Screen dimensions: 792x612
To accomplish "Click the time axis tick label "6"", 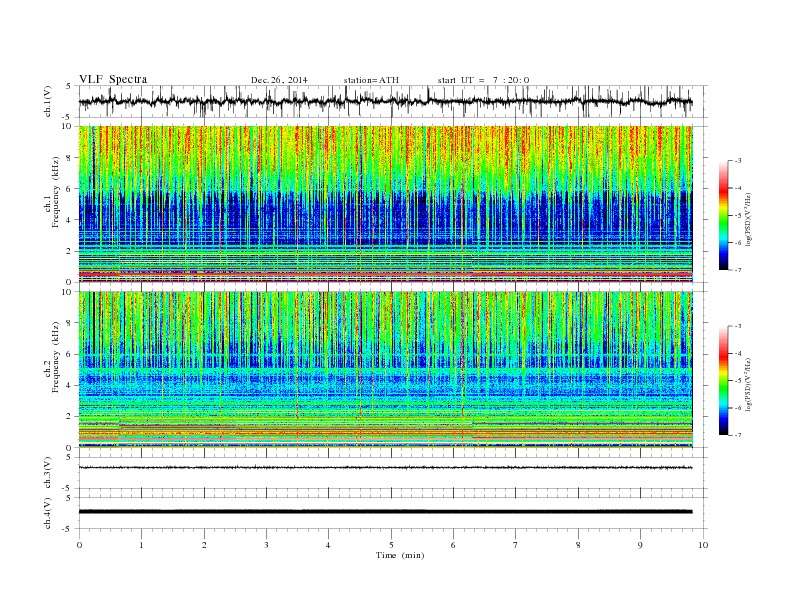I will tap(453, 545).
